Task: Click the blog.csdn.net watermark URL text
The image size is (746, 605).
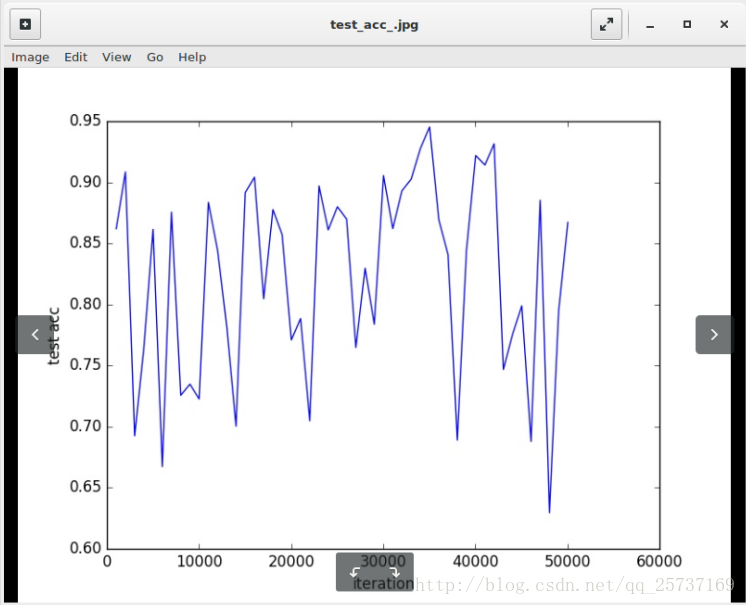Action: (575, 583)
